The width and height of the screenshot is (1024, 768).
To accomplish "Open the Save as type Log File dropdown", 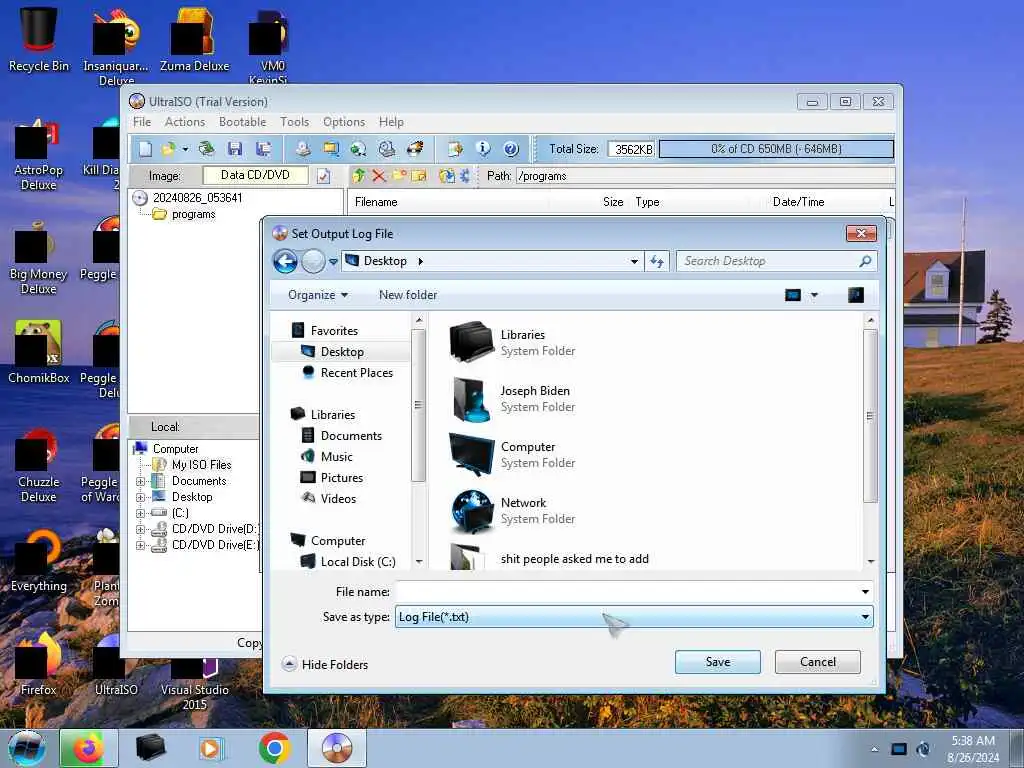I will [x=633, y=617].
